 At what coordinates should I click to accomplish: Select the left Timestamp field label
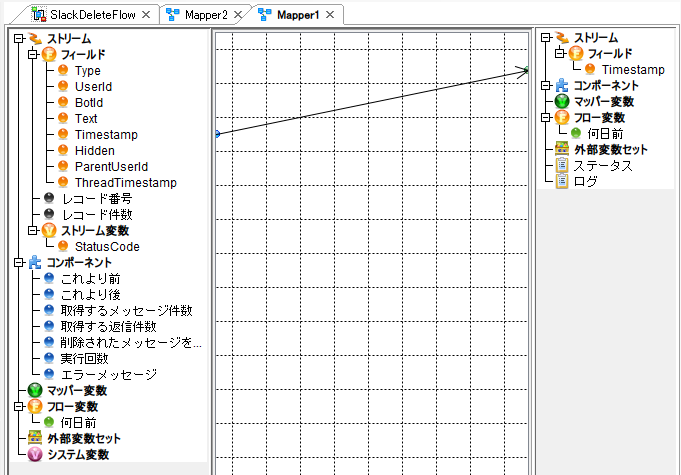(106, 135)
